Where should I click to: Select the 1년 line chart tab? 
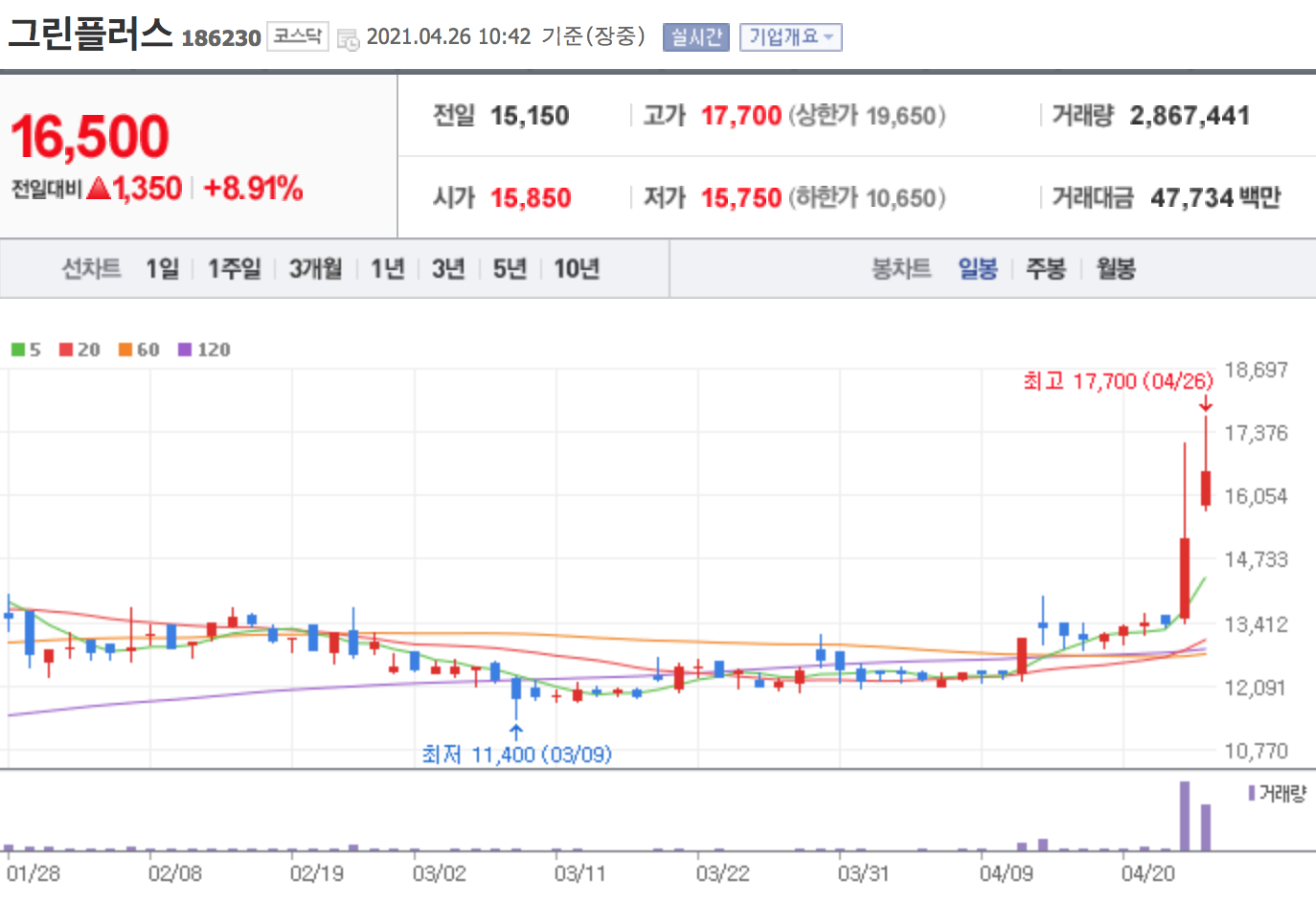click(x=388, y=269)
